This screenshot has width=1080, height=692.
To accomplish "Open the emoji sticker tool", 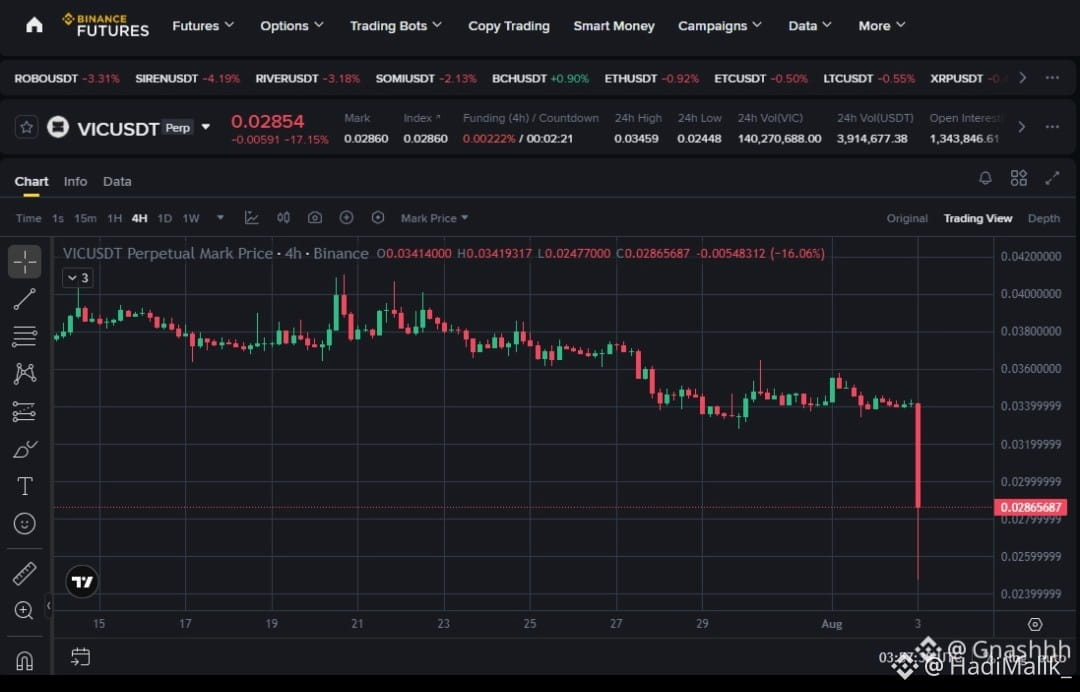I will tap(25, 524).
